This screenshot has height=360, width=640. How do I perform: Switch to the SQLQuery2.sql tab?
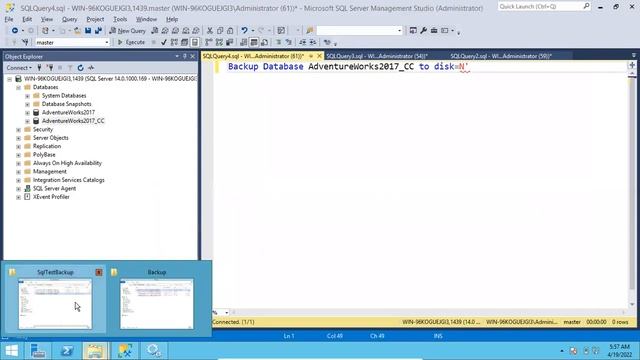[501, 56]
